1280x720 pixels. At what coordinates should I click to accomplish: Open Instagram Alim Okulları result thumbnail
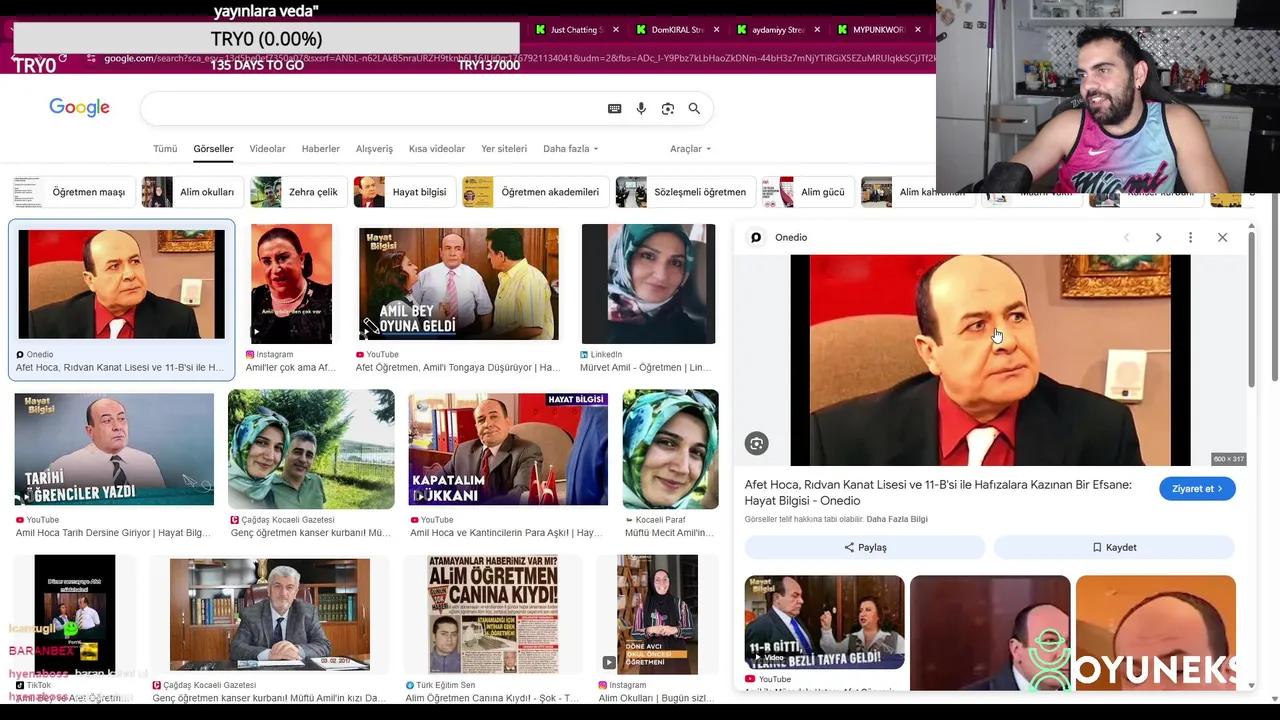point(657,614)
